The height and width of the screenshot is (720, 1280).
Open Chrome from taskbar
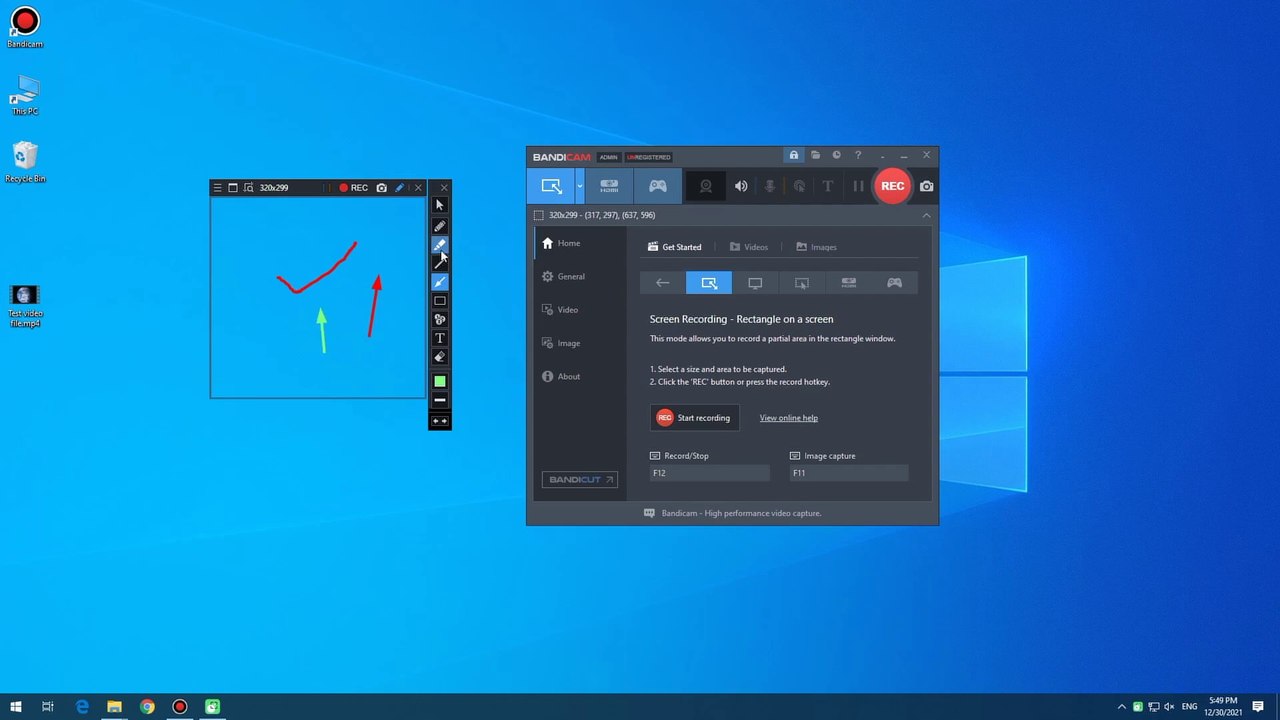tap(147, 707)
